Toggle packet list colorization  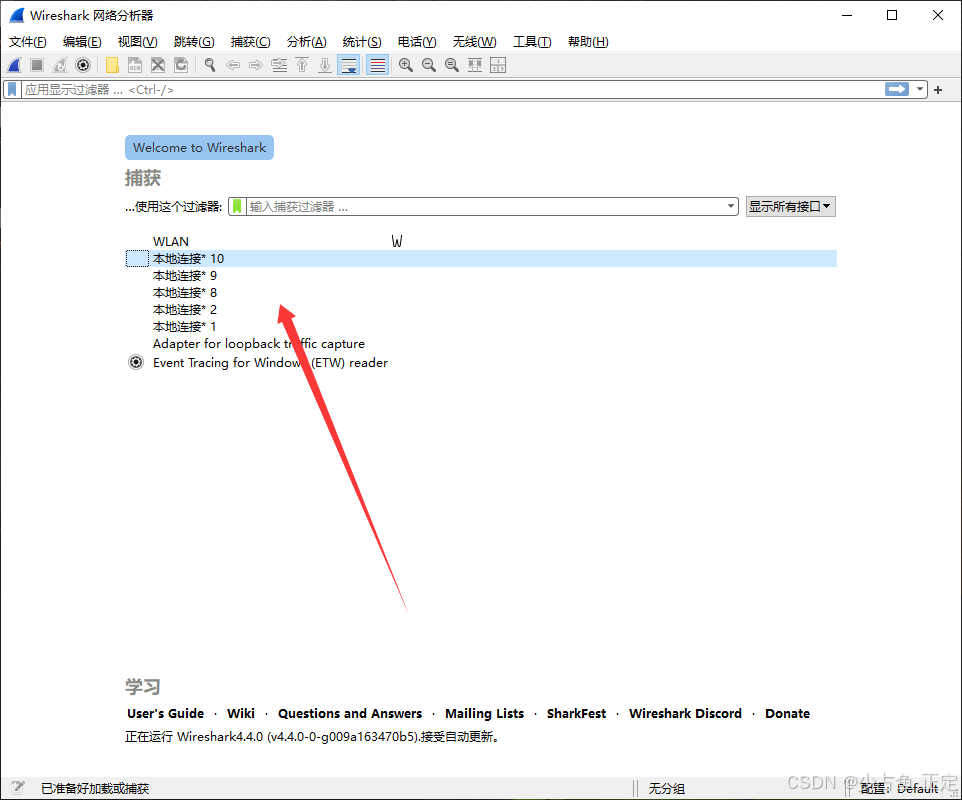[377, 65]
